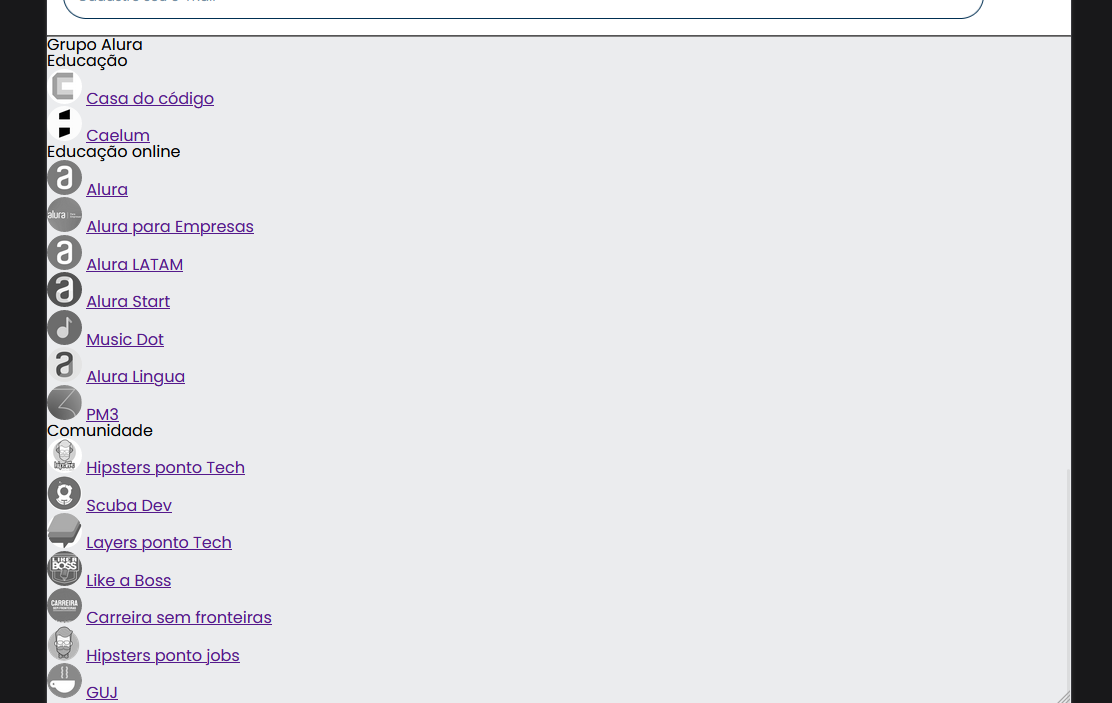Screen dimensions: 1112x703
Task: Click the Grupo Alura heading text
Action: (95, 45)
